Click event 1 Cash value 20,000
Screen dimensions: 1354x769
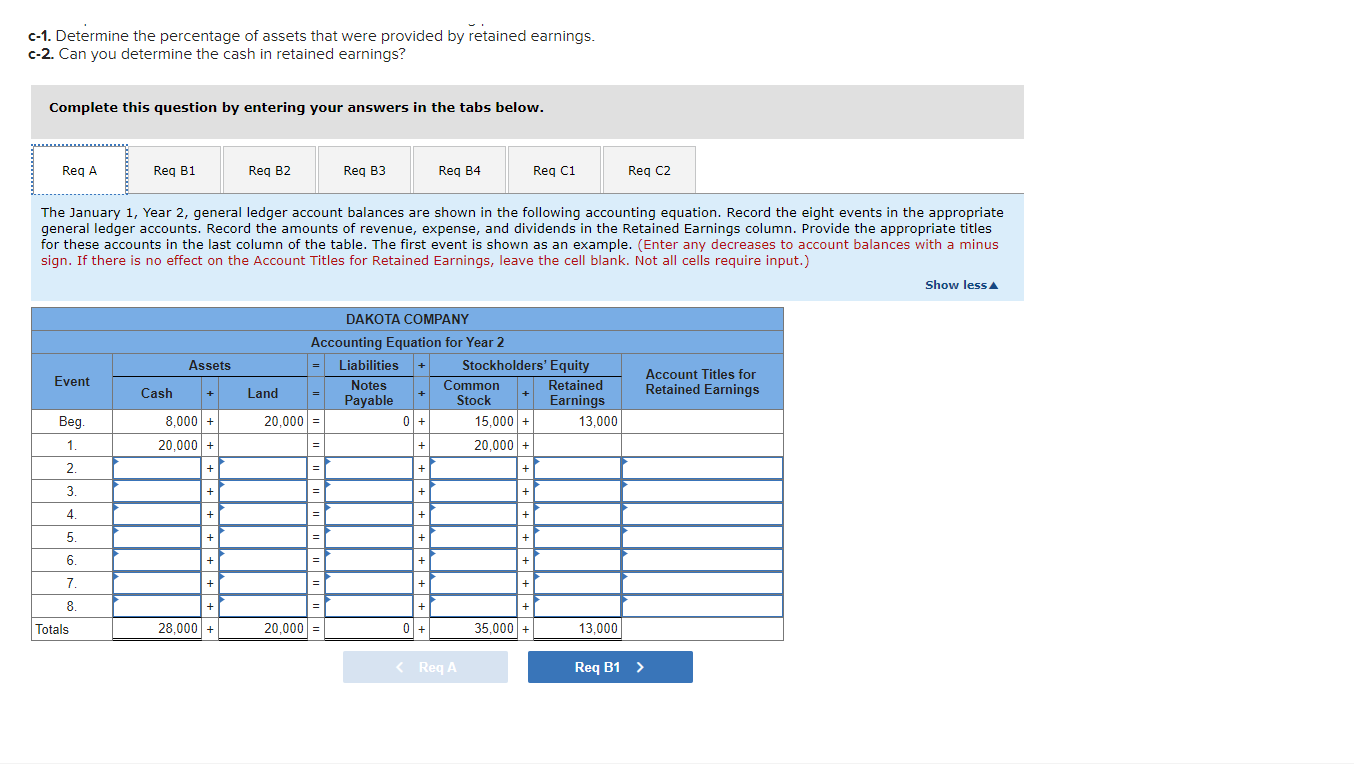pyautogui.click(x=179, y=445)
